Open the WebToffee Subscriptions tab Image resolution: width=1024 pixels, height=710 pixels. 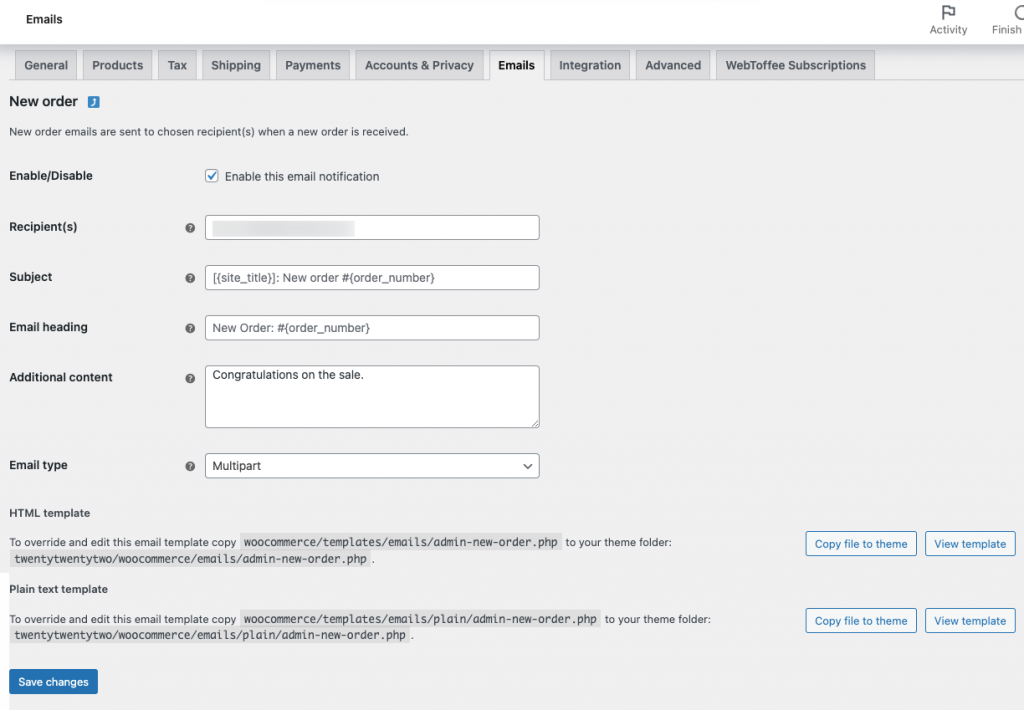[x=795, y=65]
